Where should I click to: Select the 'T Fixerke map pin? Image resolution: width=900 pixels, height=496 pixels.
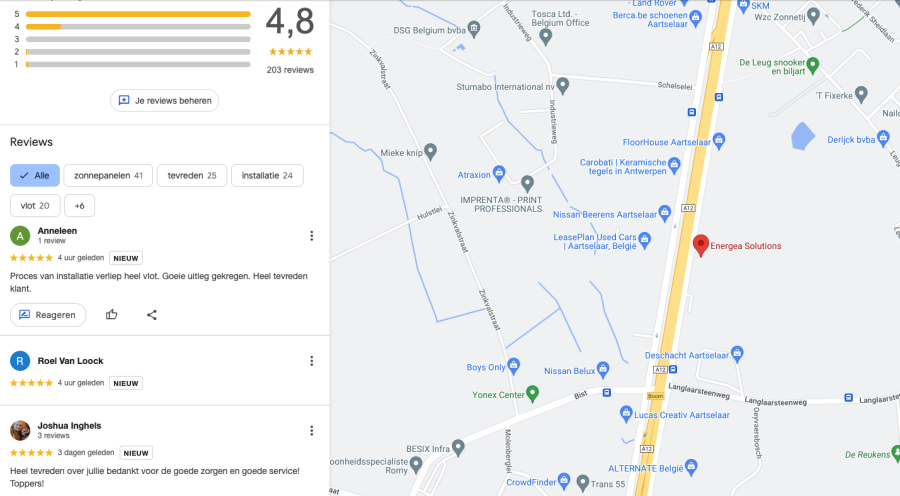[x=861, y=95]
